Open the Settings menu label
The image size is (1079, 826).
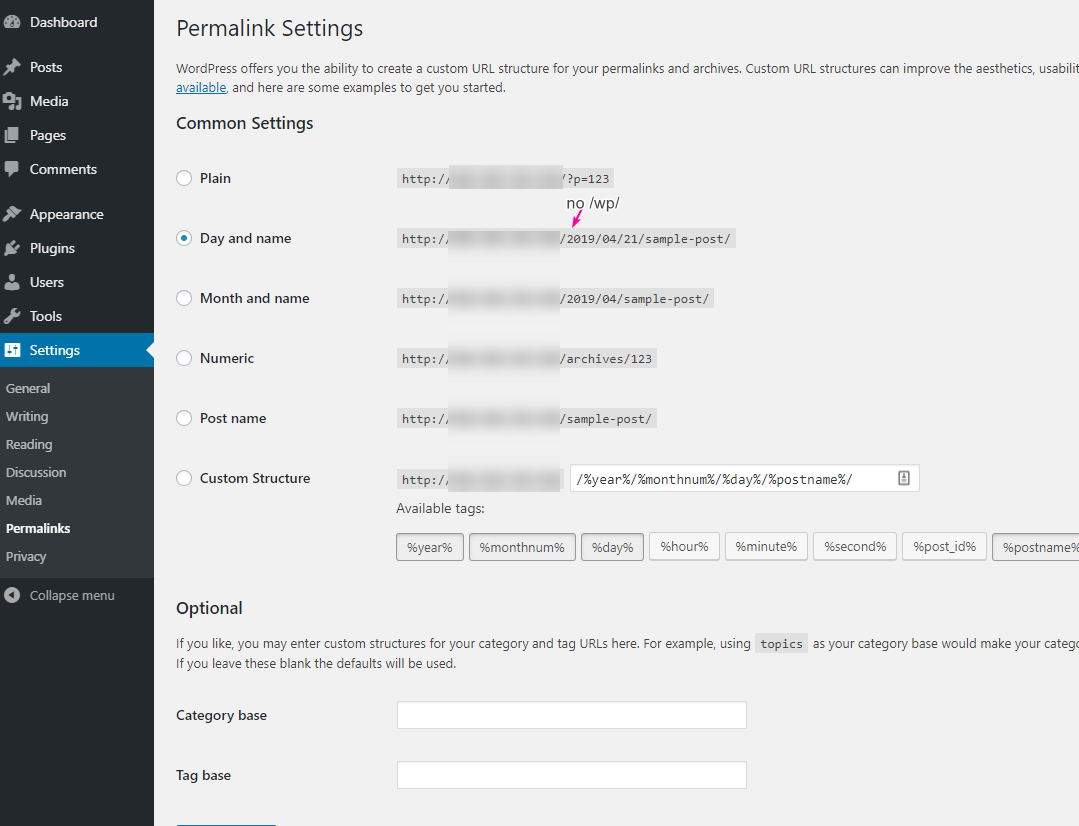(x=54, y=350)
